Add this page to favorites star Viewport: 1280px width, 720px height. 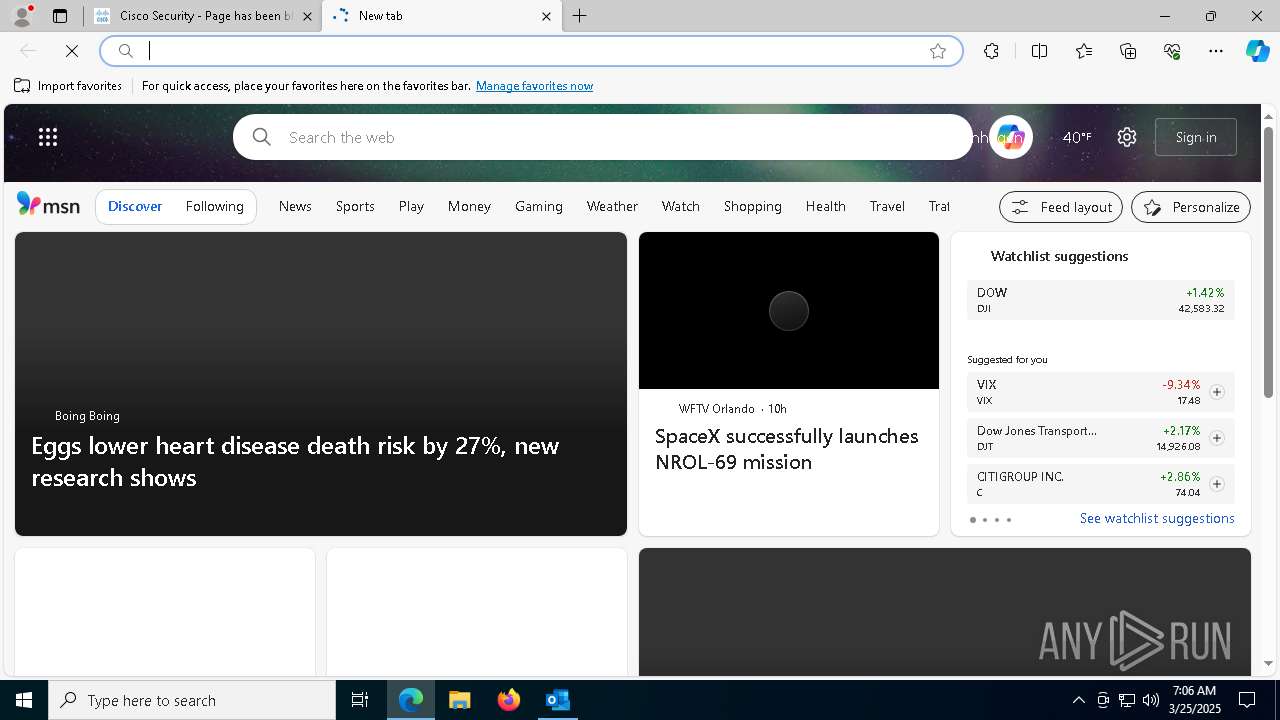[x=938, y=51]
